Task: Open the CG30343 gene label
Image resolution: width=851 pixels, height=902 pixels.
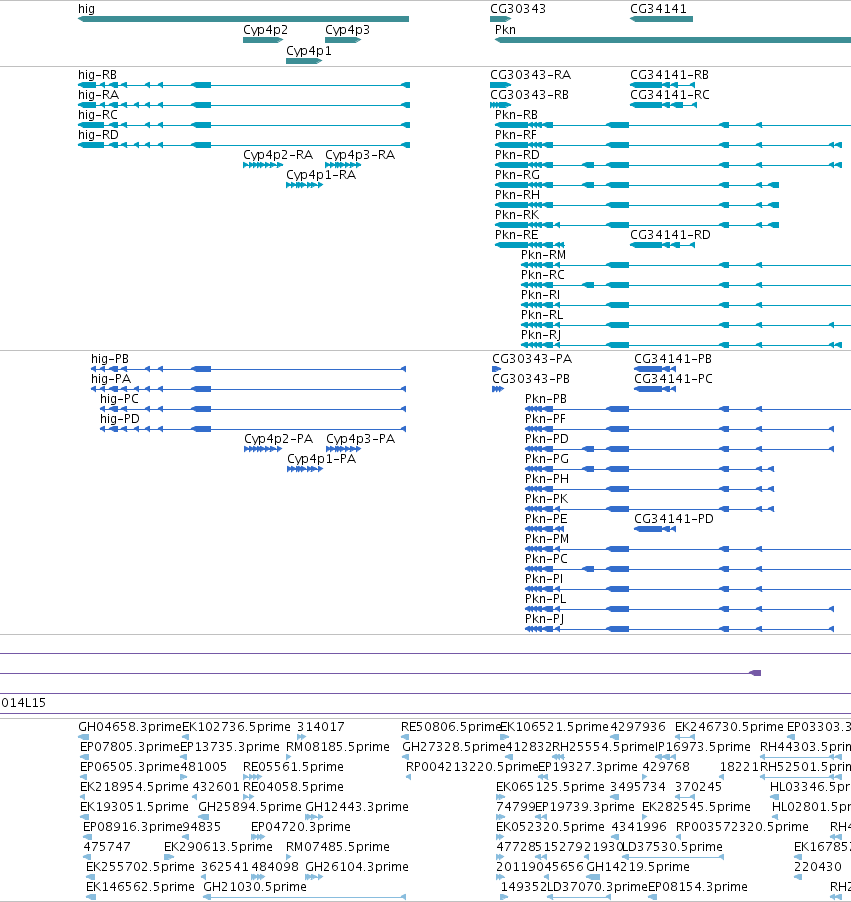Action: point(518,9)
